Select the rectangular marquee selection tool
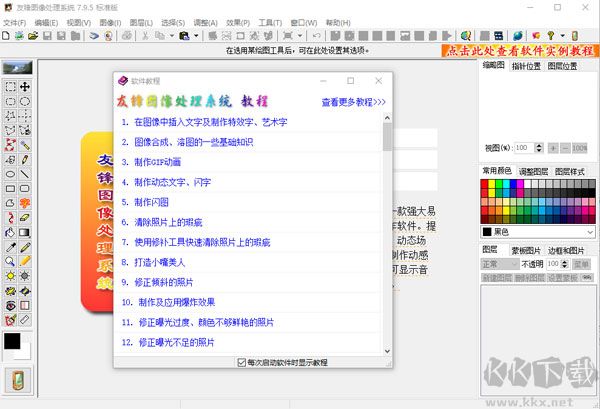Image resolution: width=600 pixels, height=409 pixels. click(10, 87)
